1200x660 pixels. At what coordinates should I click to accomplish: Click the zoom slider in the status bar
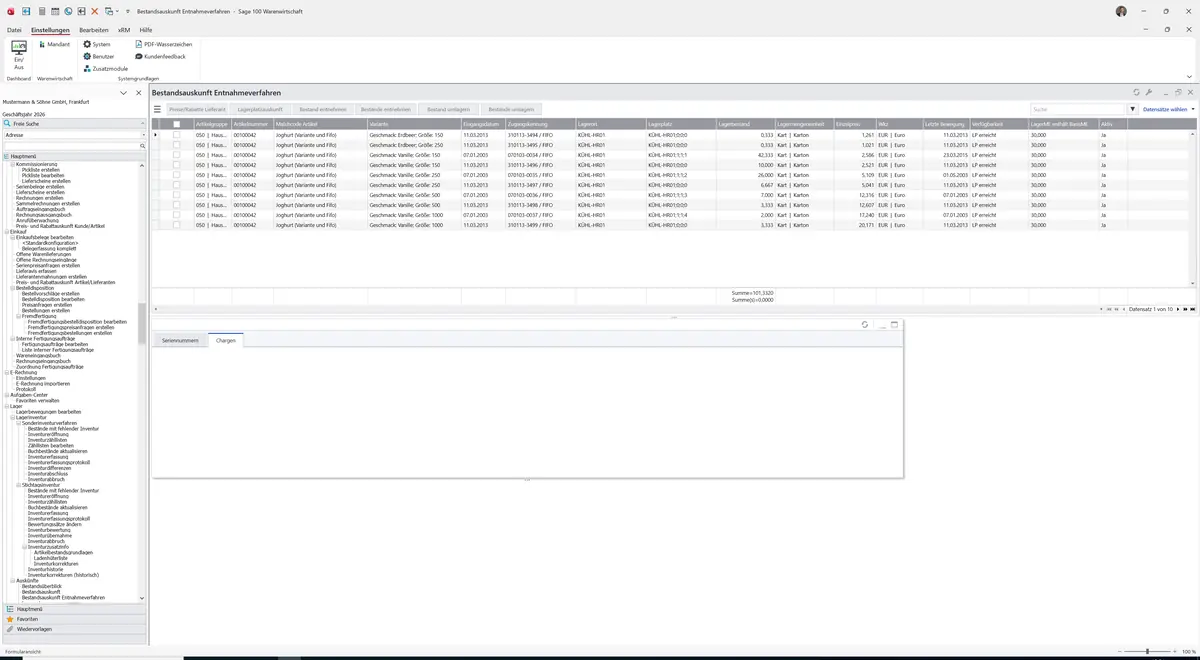[x=1146, y=652]
